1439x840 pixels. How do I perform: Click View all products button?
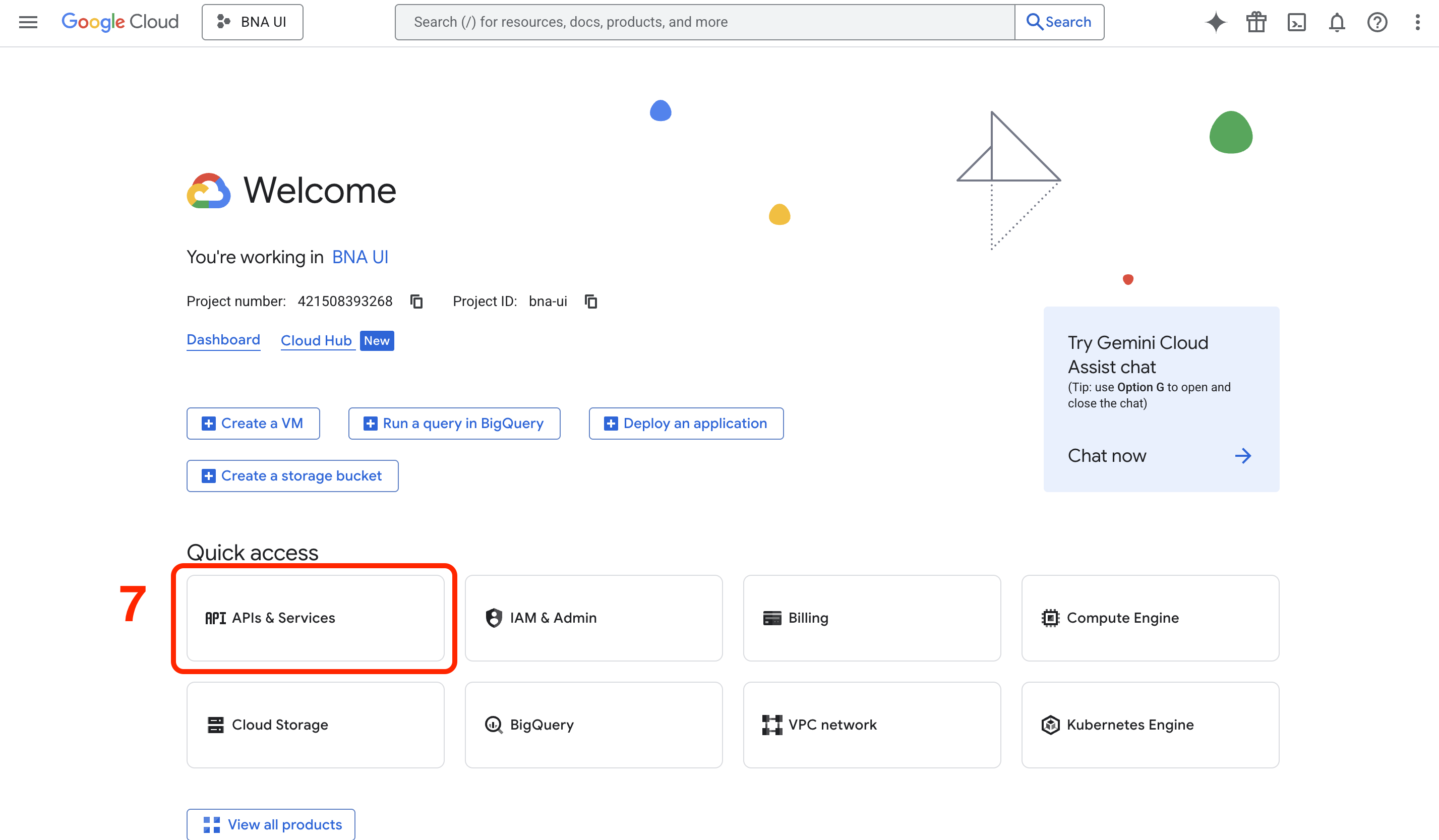tap(271, 824)
